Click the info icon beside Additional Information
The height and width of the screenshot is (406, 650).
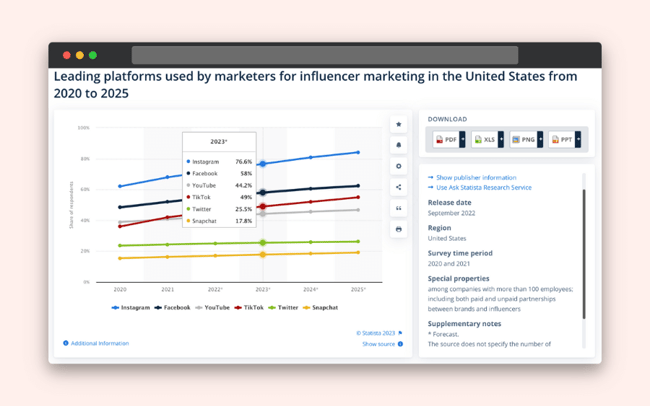coord(65,343)
